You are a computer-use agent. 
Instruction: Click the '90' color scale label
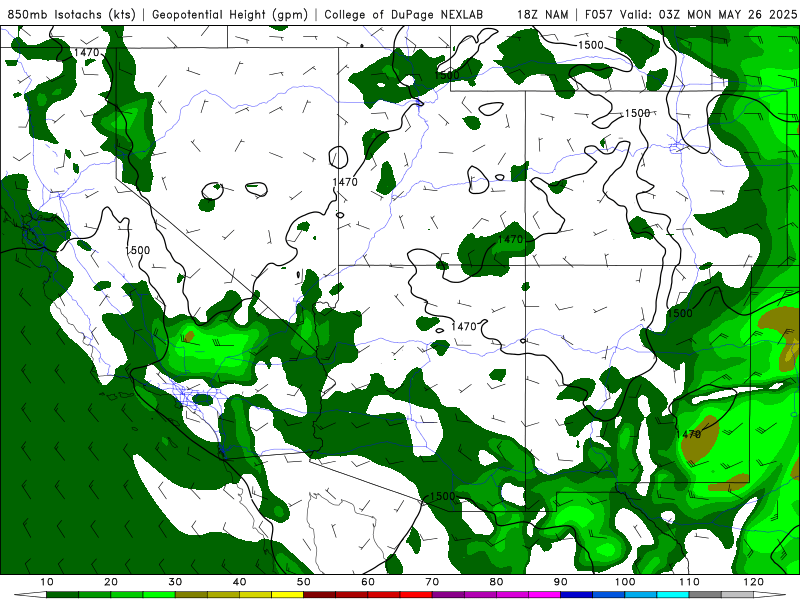(561, 582)
